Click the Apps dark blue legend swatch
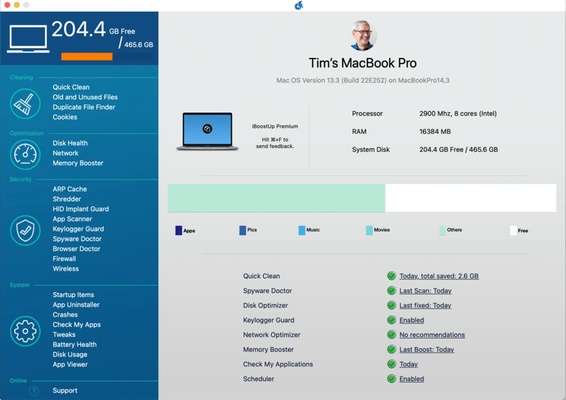The width and height of the screenshot is (566, 400). click(178, 230)
